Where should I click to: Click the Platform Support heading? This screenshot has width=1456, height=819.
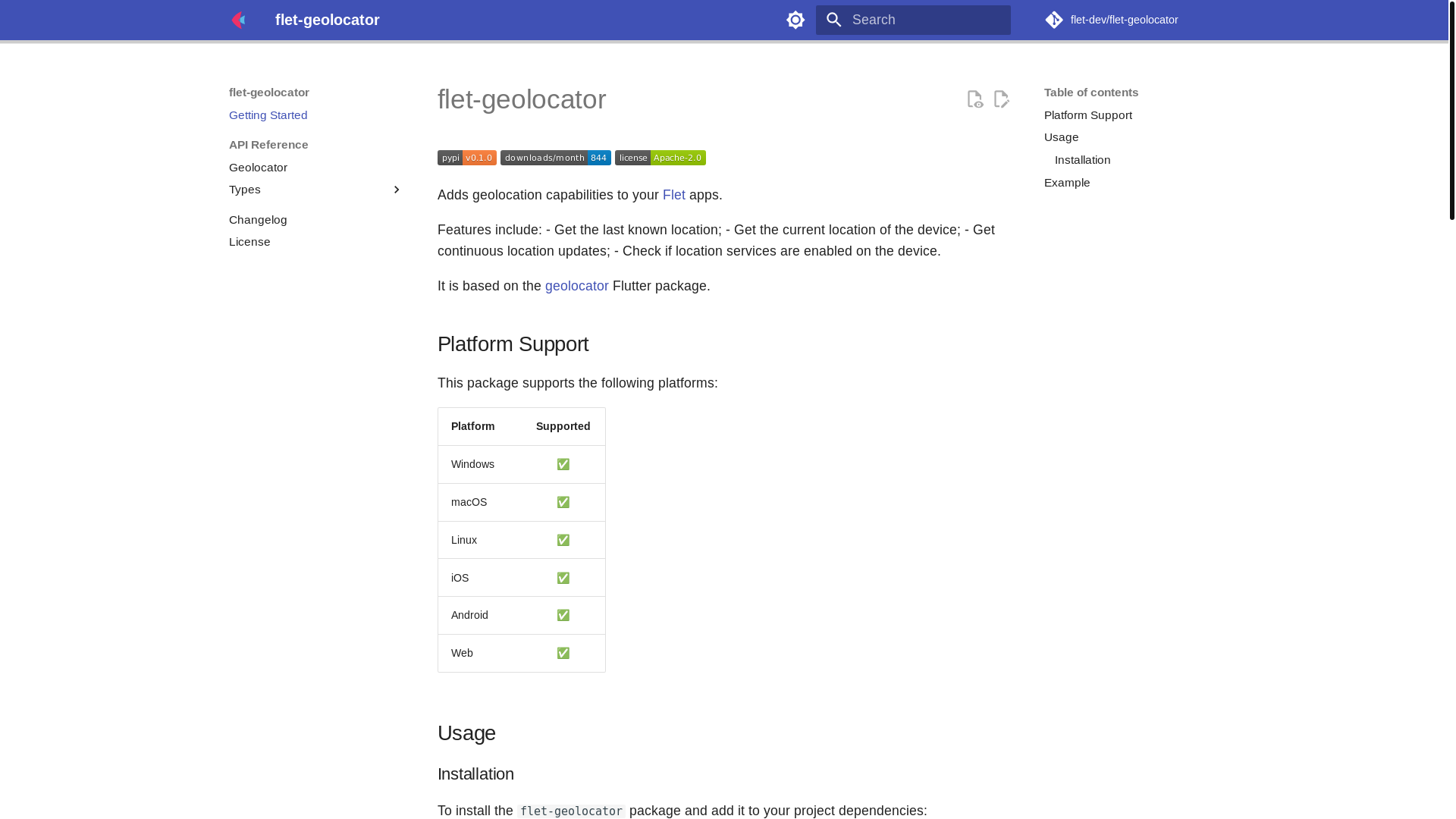[x=513, y=344]
